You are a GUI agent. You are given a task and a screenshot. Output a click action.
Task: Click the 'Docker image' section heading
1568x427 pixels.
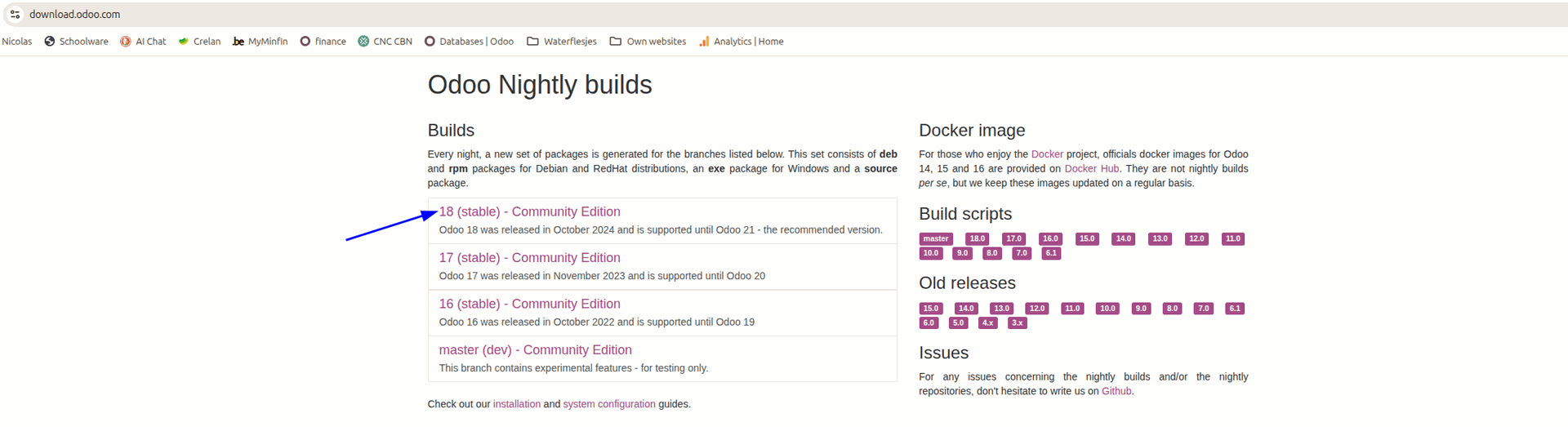[x=972, y=131]
